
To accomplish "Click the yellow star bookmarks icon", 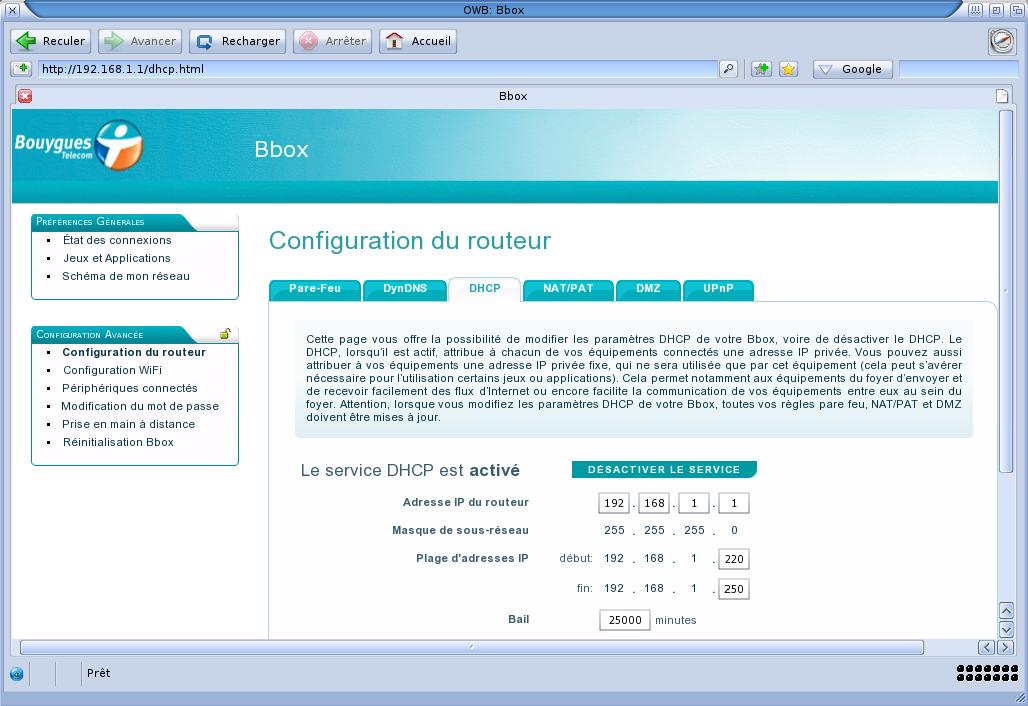I will click(x=788, y=69).
